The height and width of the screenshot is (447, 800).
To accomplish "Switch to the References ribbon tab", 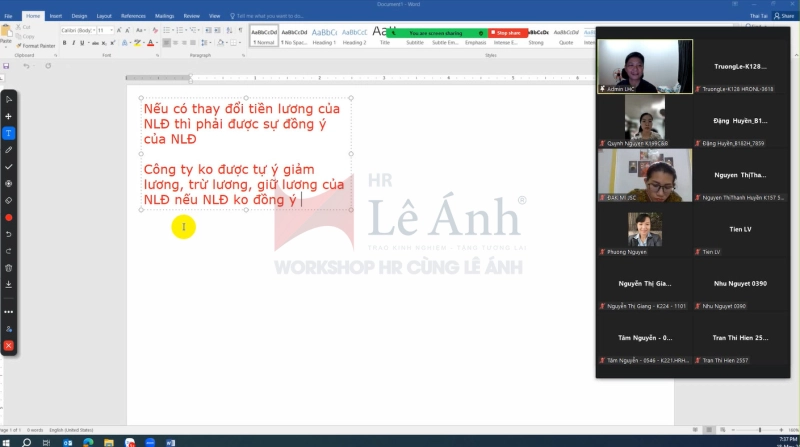I will pyautogui.click(x=132, y=16).
